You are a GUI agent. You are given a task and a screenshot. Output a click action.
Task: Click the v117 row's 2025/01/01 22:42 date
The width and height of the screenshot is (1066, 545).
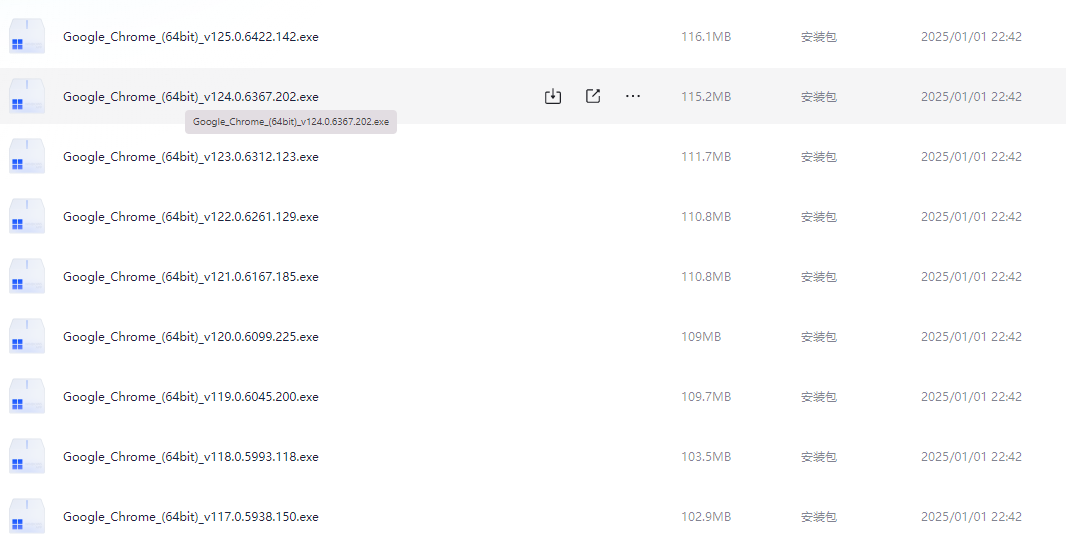(971, 517)
